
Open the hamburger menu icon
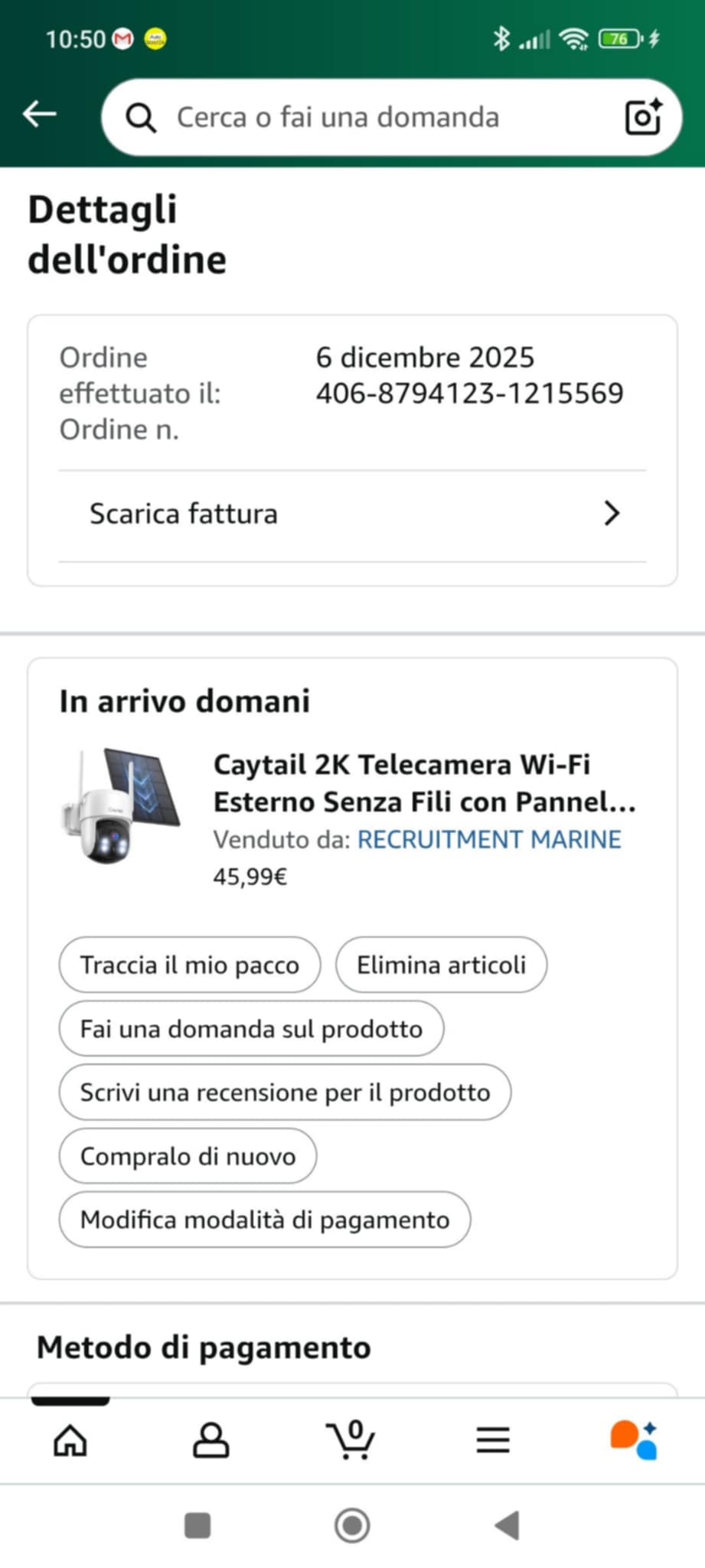(493, 1440)
